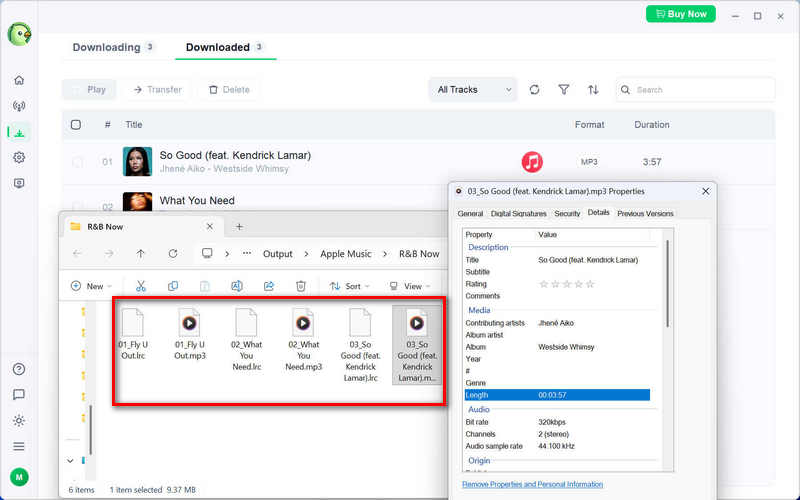Refresh the Explorer folder view
Image resolution: width=800 pixels, height=500 pixels.
[x=172, y=254]
